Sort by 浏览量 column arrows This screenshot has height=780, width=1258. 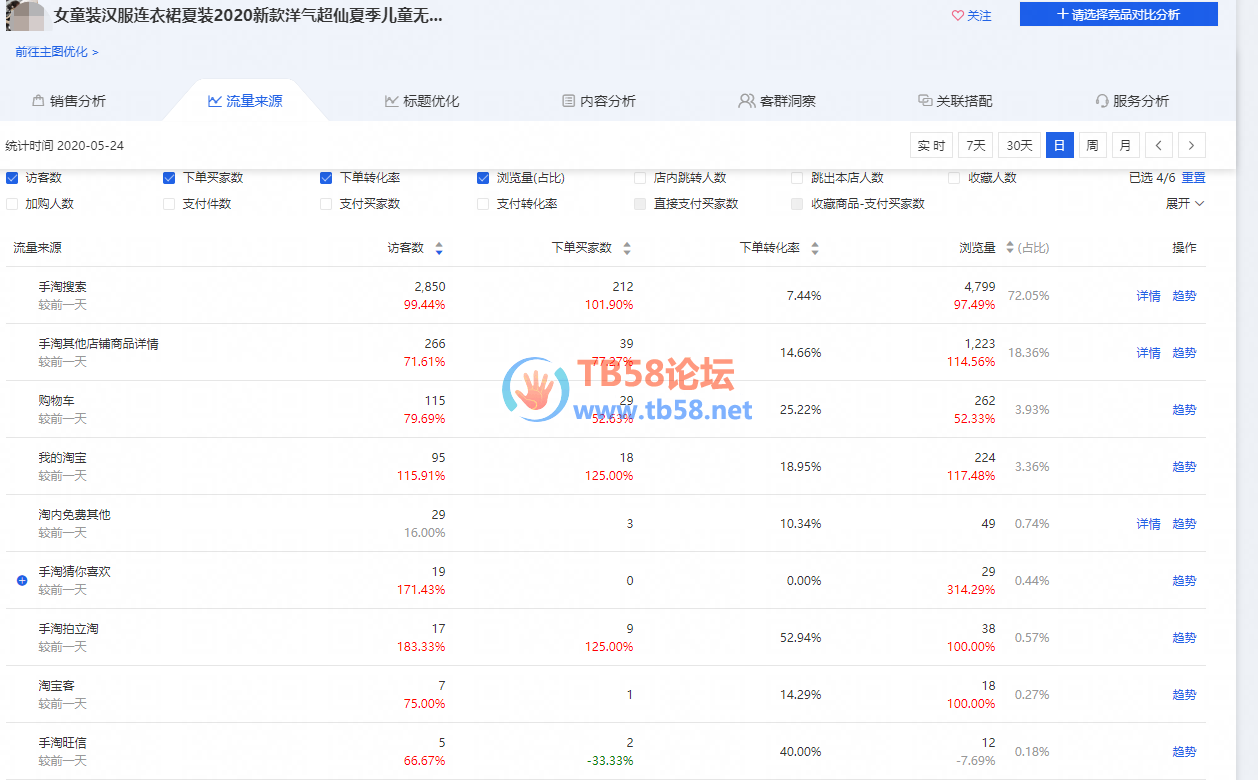pos(1010,248)
